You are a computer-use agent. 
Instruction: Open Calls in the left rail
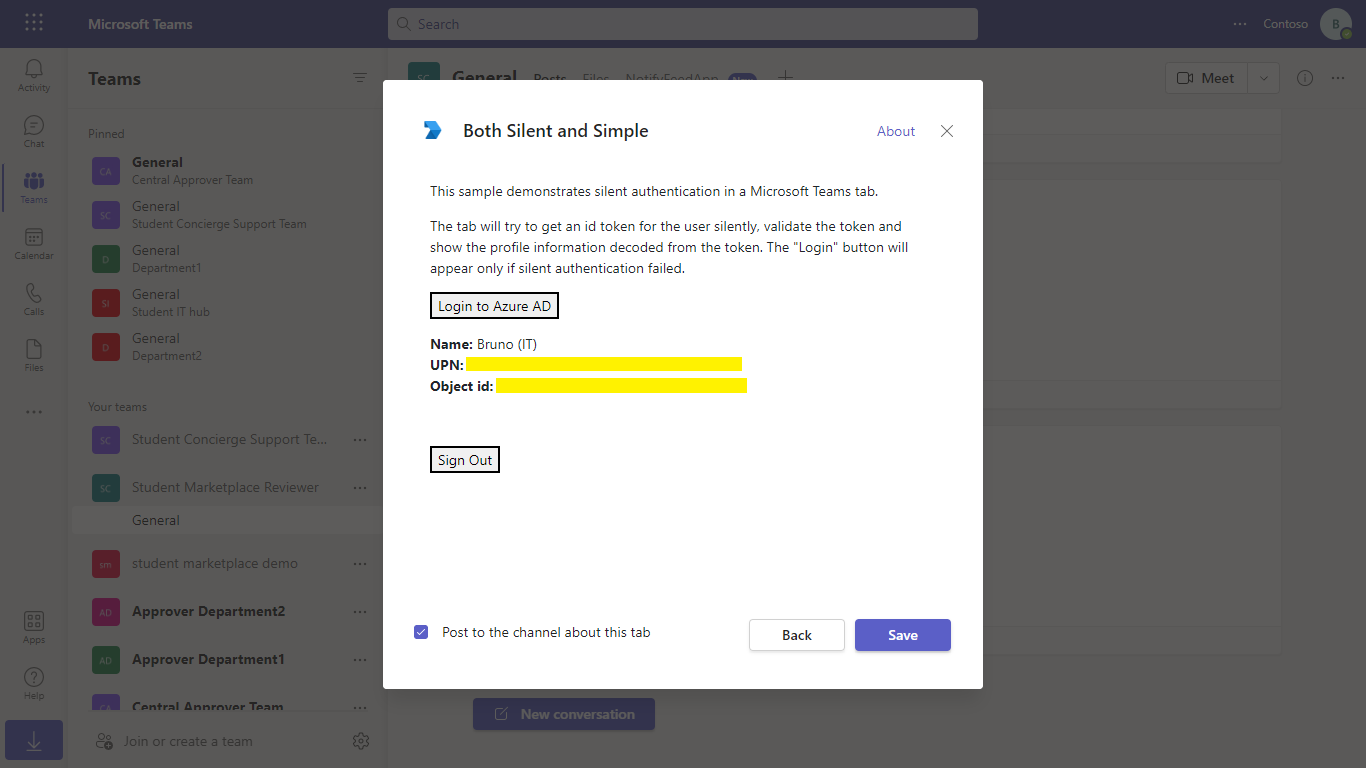click(x=34, y=293)
